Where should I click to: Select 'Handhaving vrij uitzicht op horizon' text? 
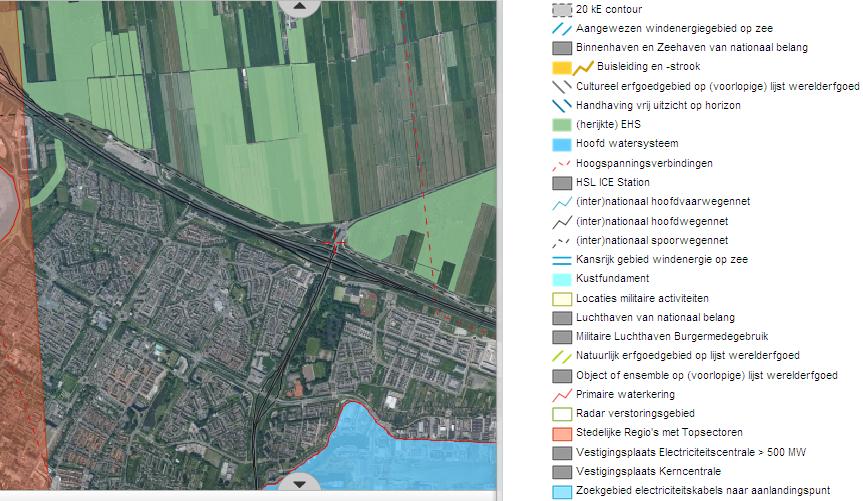click(658, 105)
